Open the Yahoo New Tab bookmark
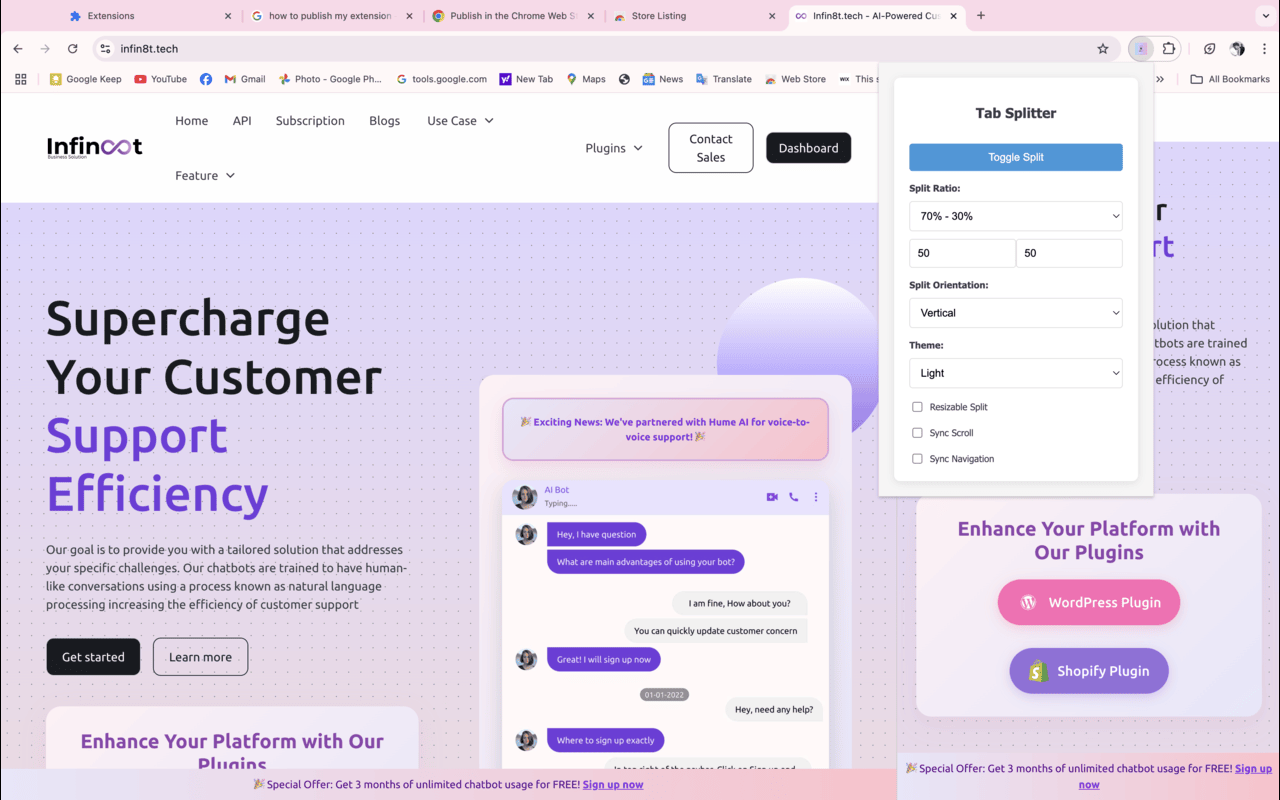 click(x=526, y=79)
